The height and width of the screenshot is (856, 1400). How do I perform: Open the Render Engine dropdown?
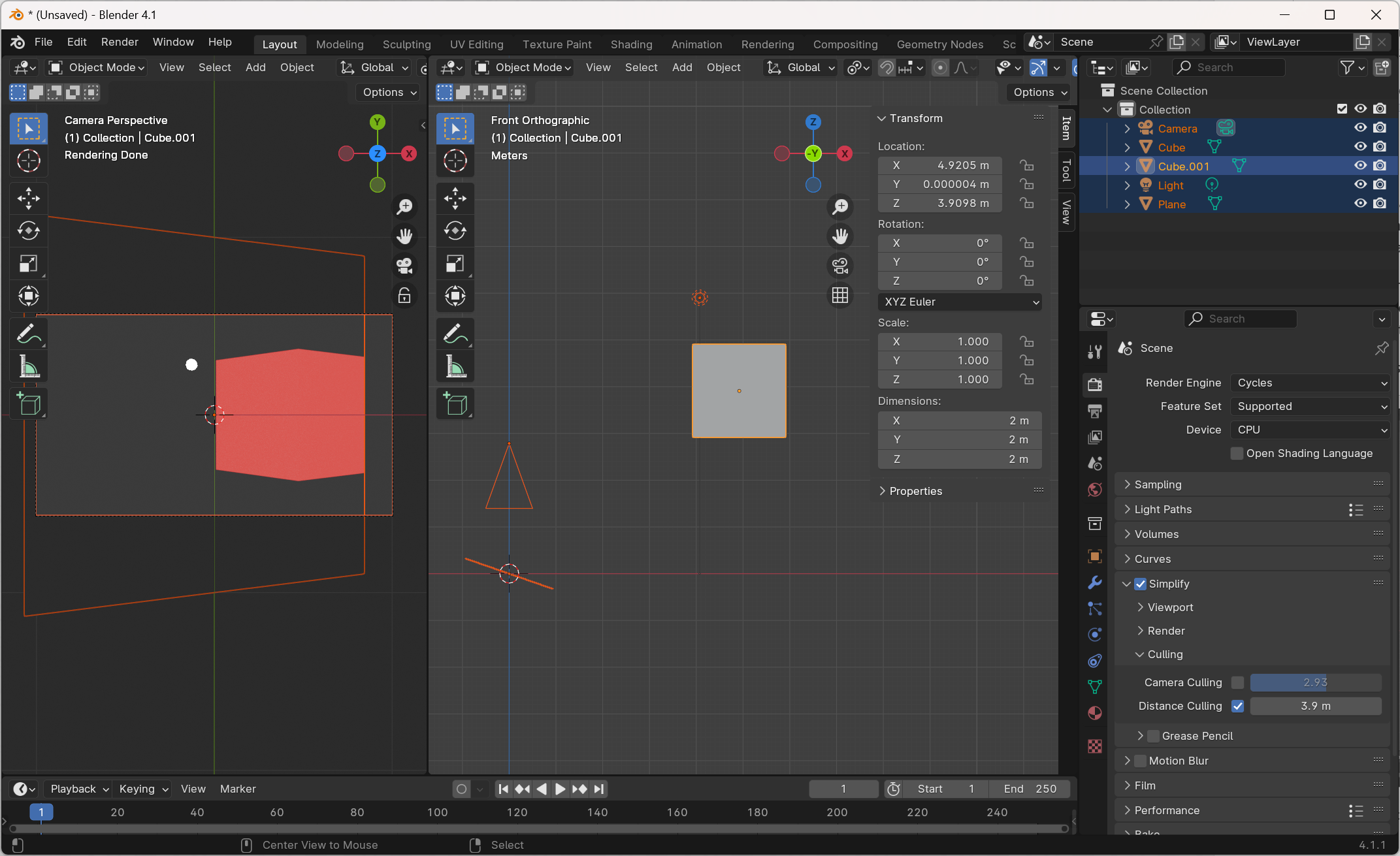click(x=1310, y=383)
